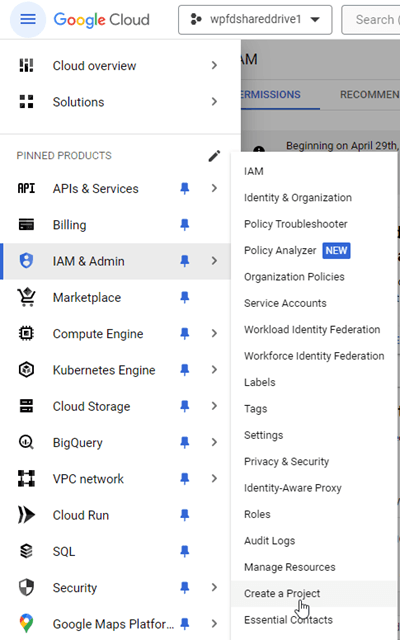
Task: Click the Search input field
Action: [371, 20]
